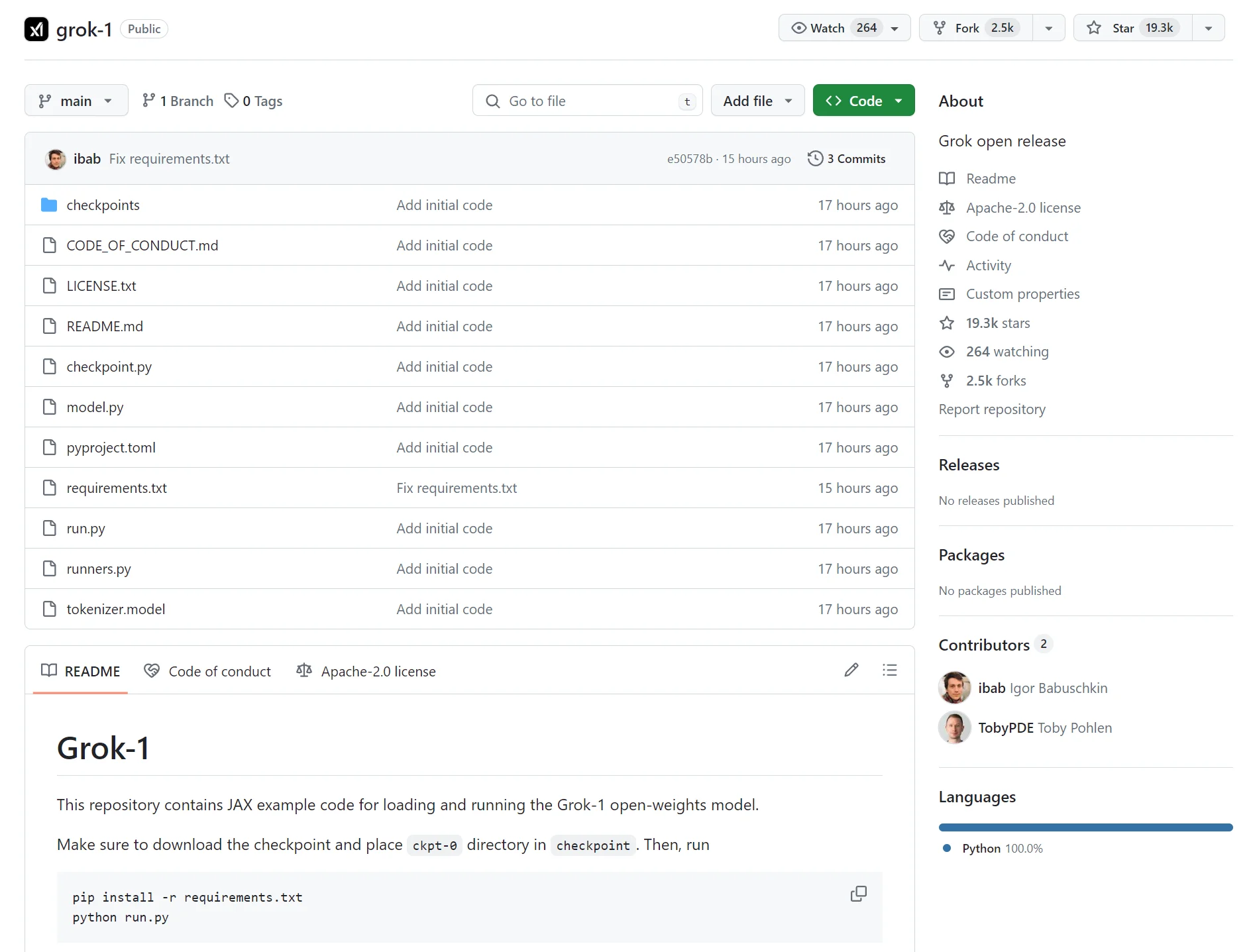Switch to the Apache-2.0 license tab
The width and height of the screenshot is (1253, 952).
(x=366, y=671)
